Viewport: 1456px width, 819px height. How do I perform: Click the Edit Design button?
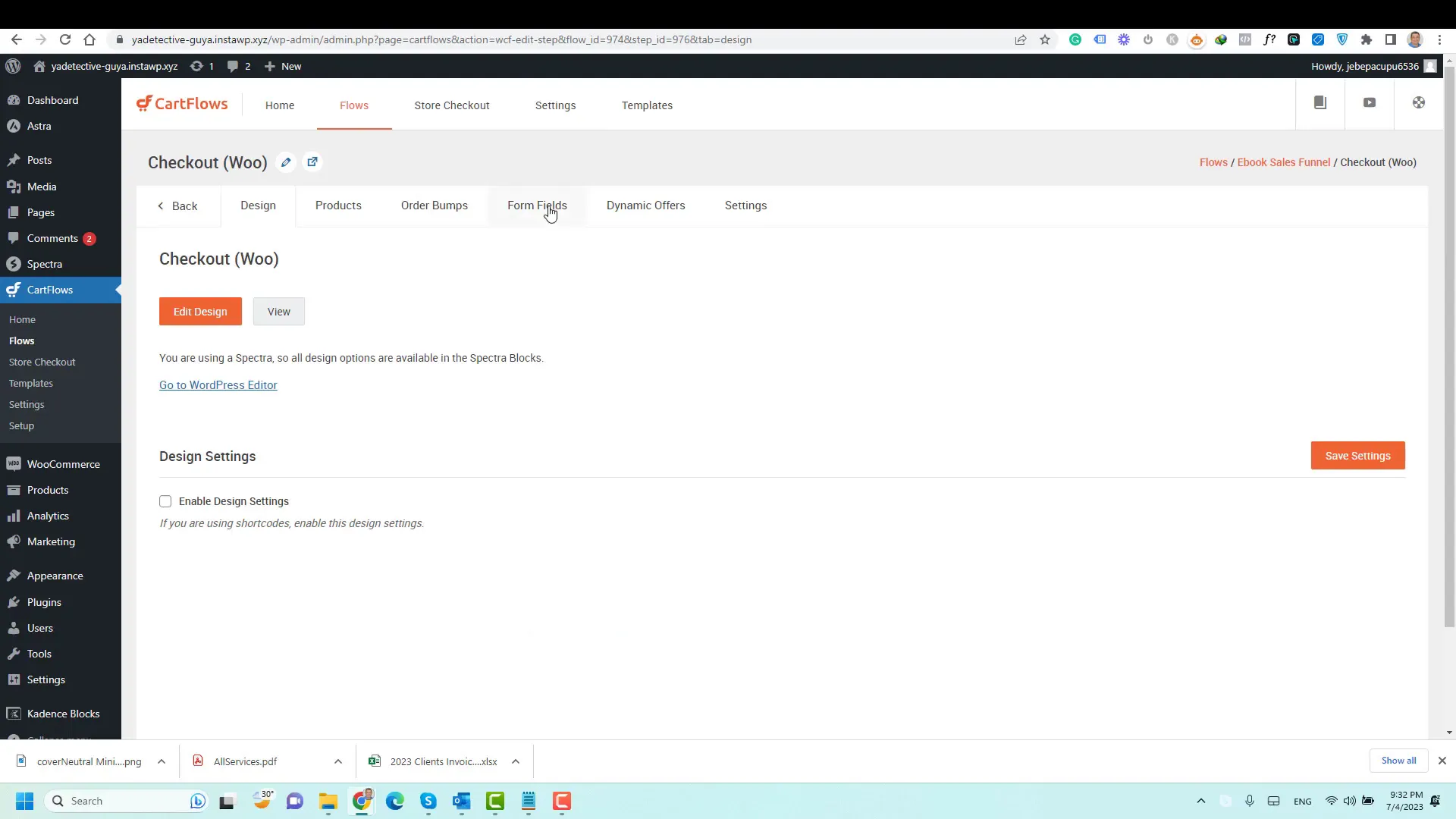(200, 311)
